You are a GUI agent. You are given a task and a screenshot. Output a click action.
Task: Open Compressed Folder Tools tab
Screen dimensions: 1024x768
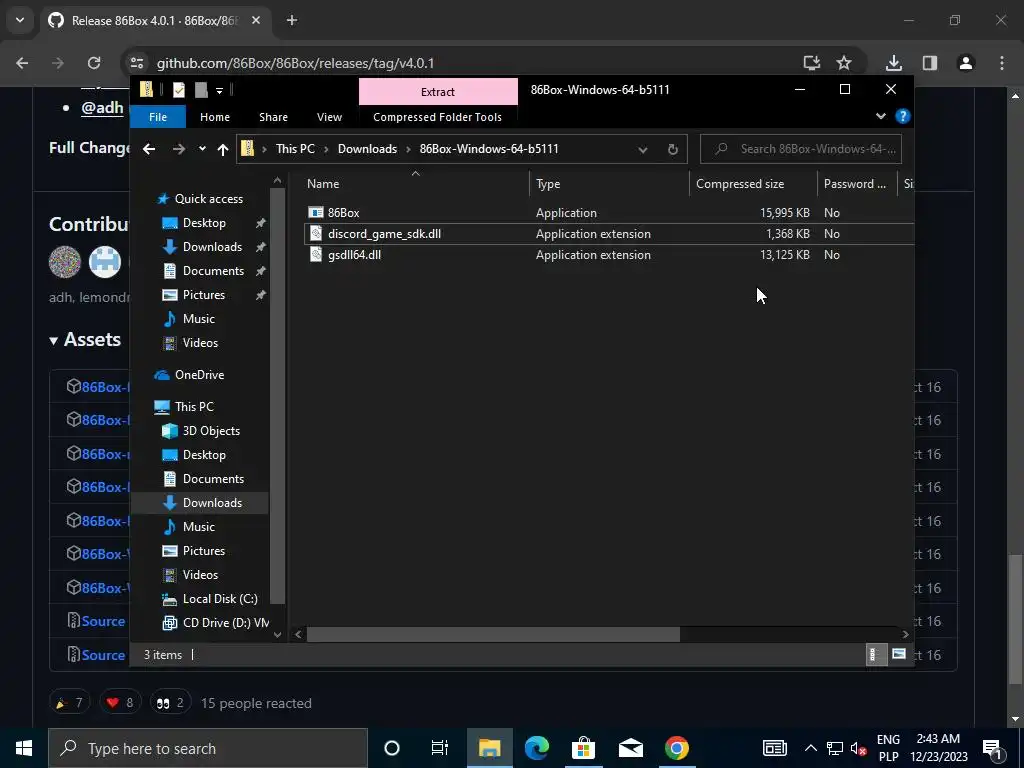[438, 117]
